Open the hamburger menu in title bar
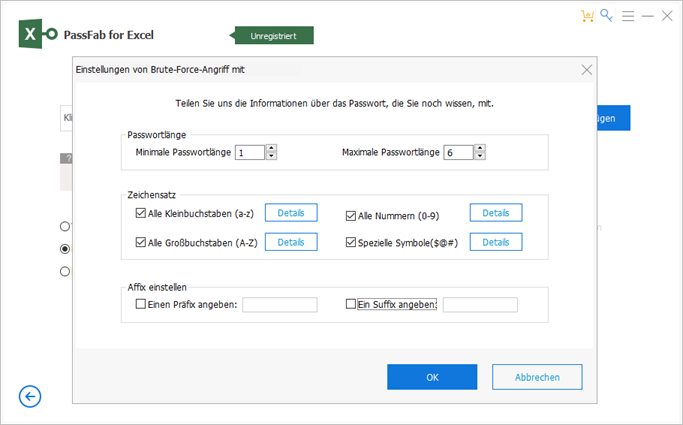The height and width of the screenshot is (425, 683). click(x=628, y=16)
